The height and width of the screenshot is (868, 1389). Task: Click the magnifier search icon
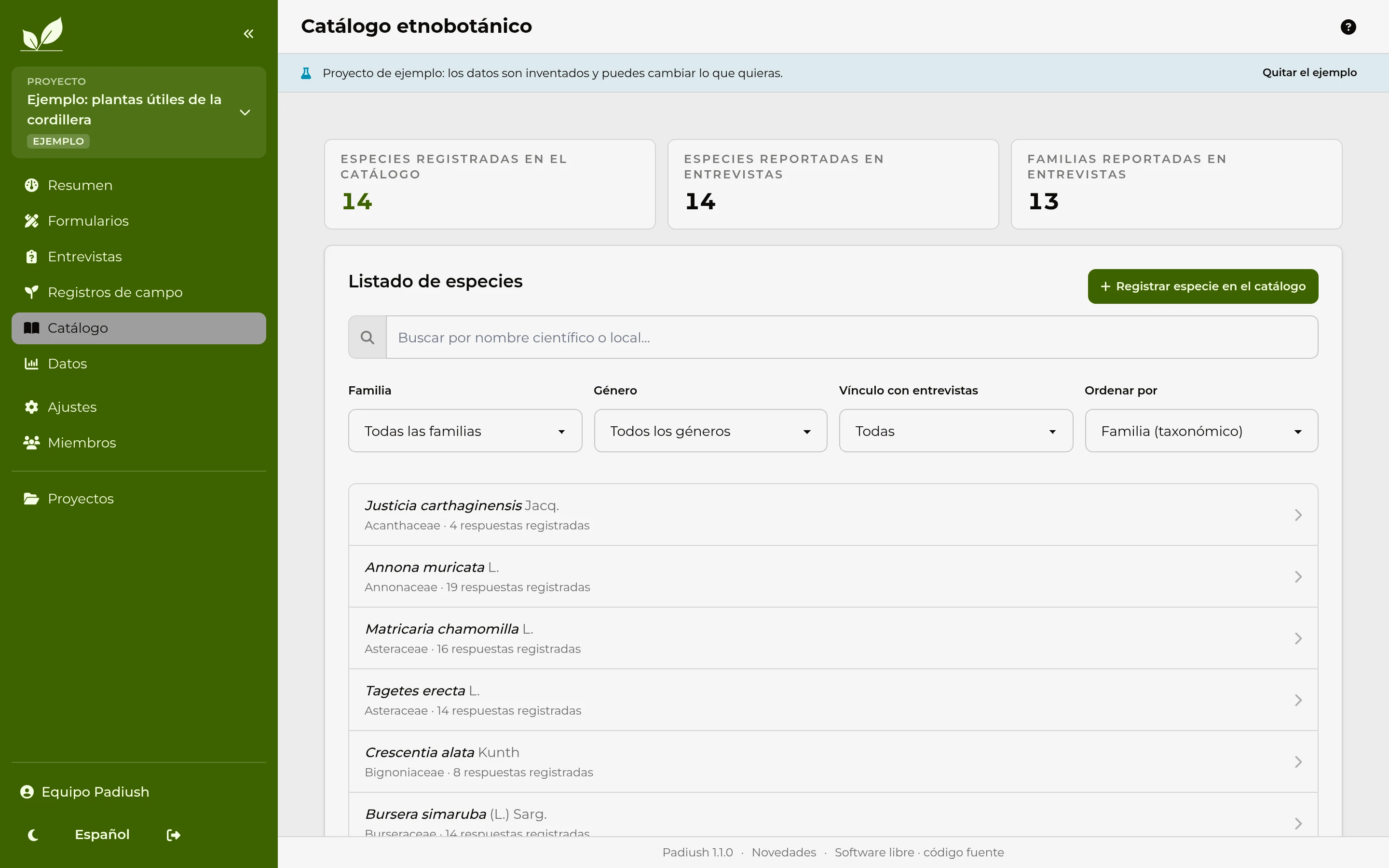click(x=368, y=338)
